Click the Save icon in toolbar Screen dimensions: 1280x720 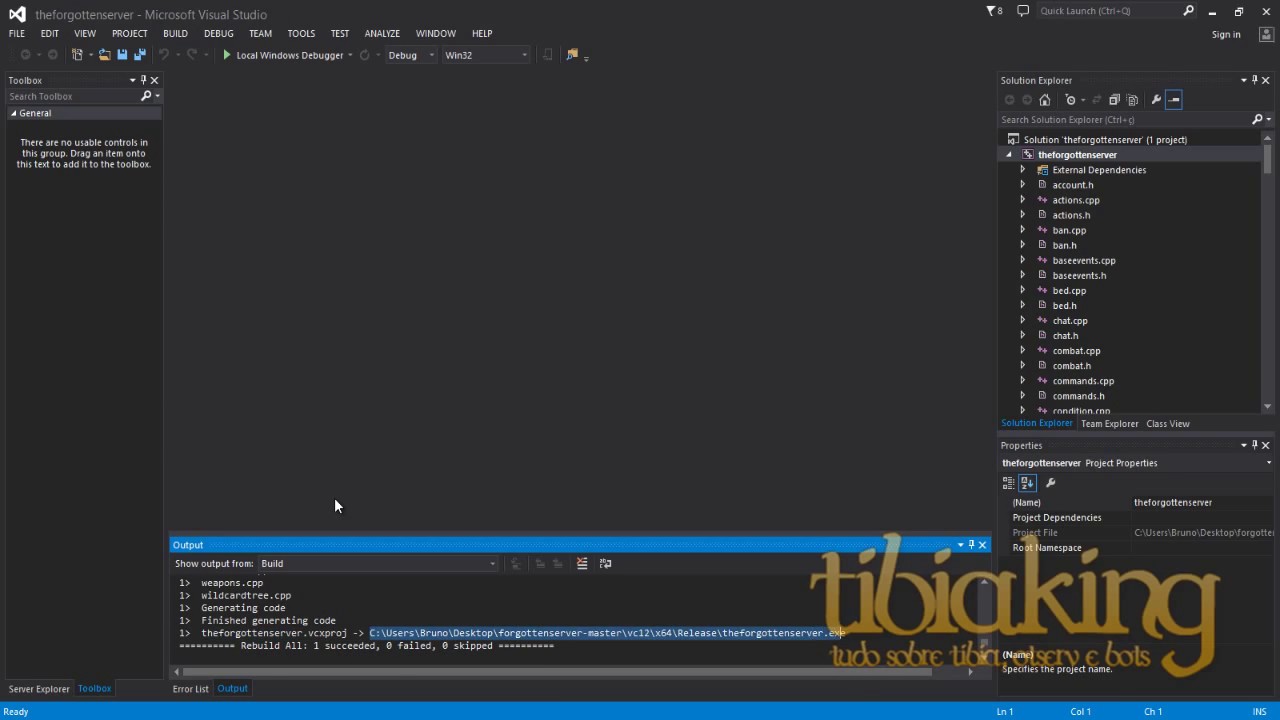pyautogui.click(x=122, y=55)
